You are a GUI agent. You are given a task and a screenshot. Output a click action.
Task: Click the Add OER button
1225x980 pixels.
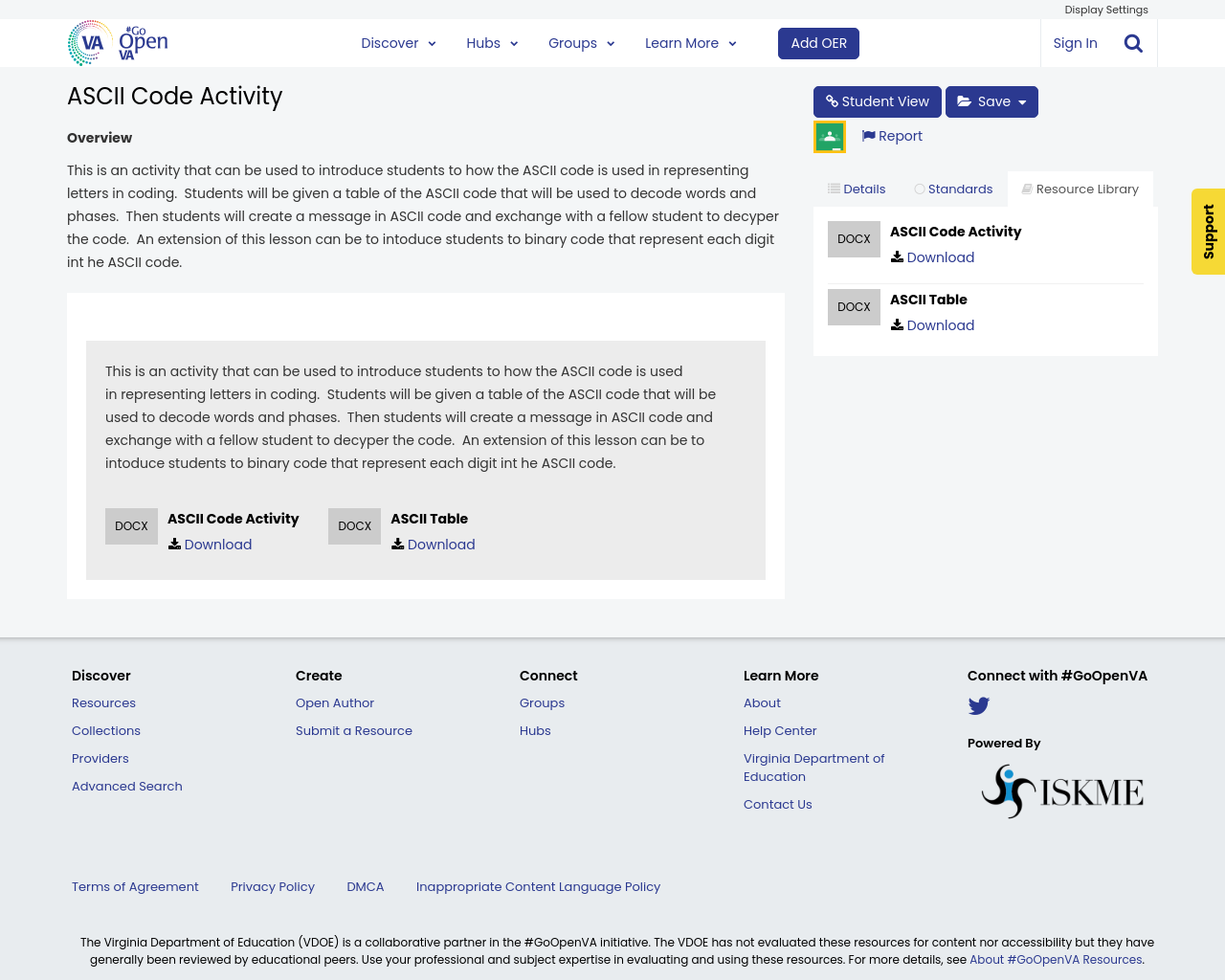click(818, 42)
